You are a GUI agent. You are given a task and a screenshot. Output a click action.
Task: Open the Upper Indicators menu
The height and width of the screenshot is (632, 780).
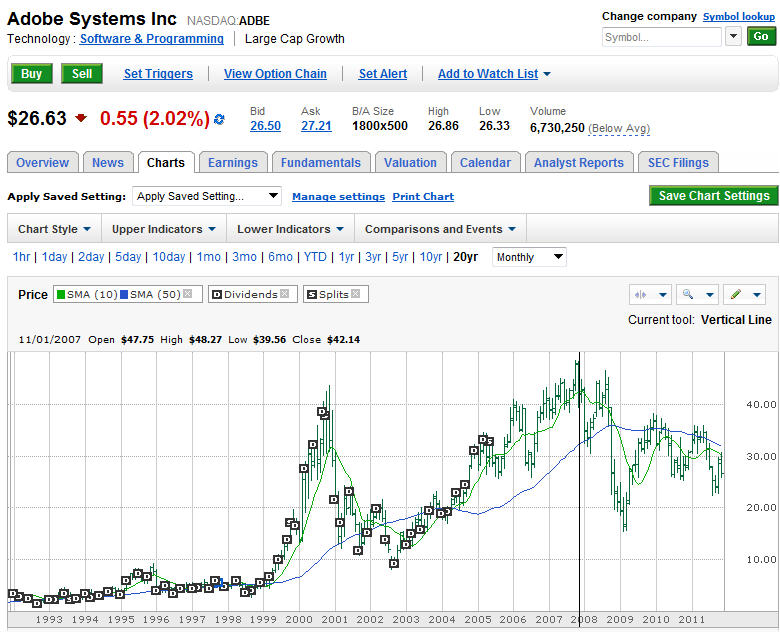[164, 229]
